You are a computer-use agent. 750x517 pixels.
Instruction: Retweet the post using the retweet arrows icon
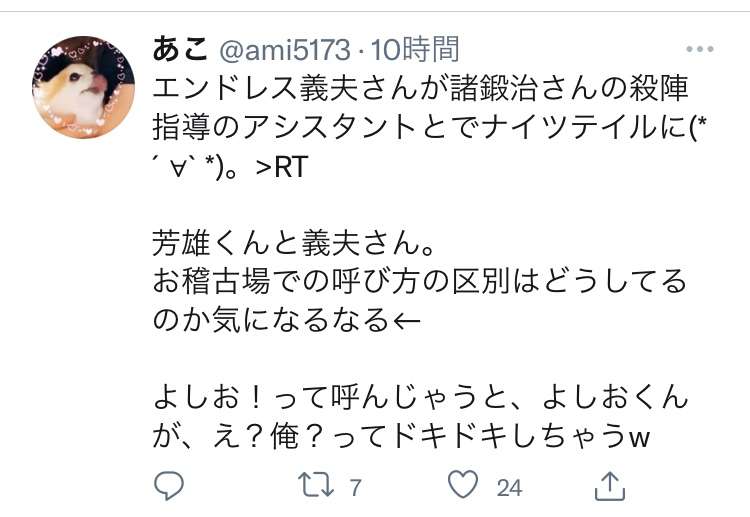(x=316, y=485)
